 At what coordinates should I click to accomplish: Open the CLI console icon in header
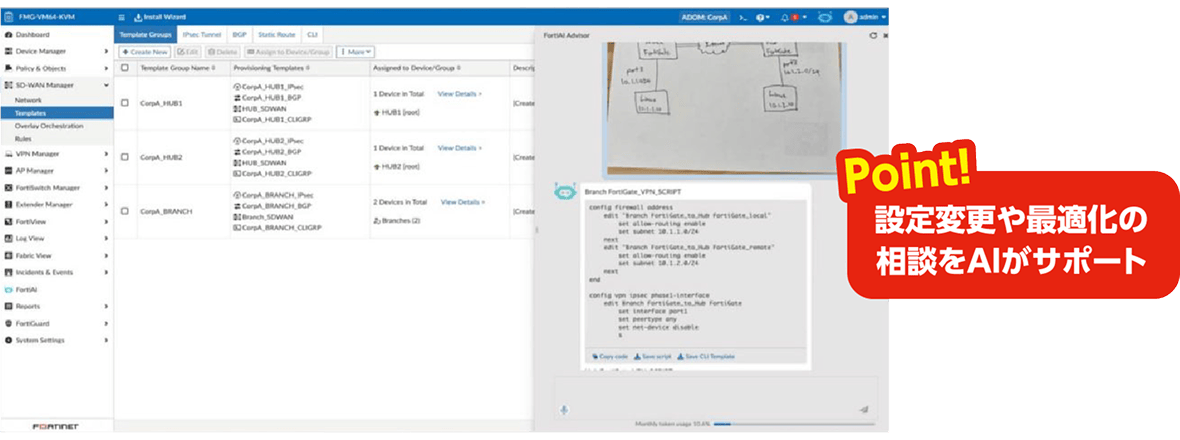tap(743, 17)
